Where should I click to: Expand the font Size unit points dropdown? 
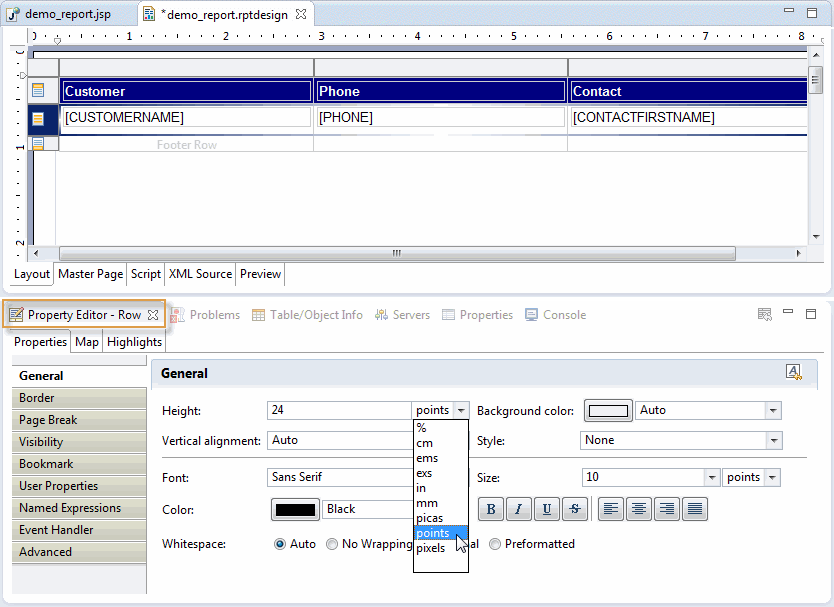(x=772, y=477)
